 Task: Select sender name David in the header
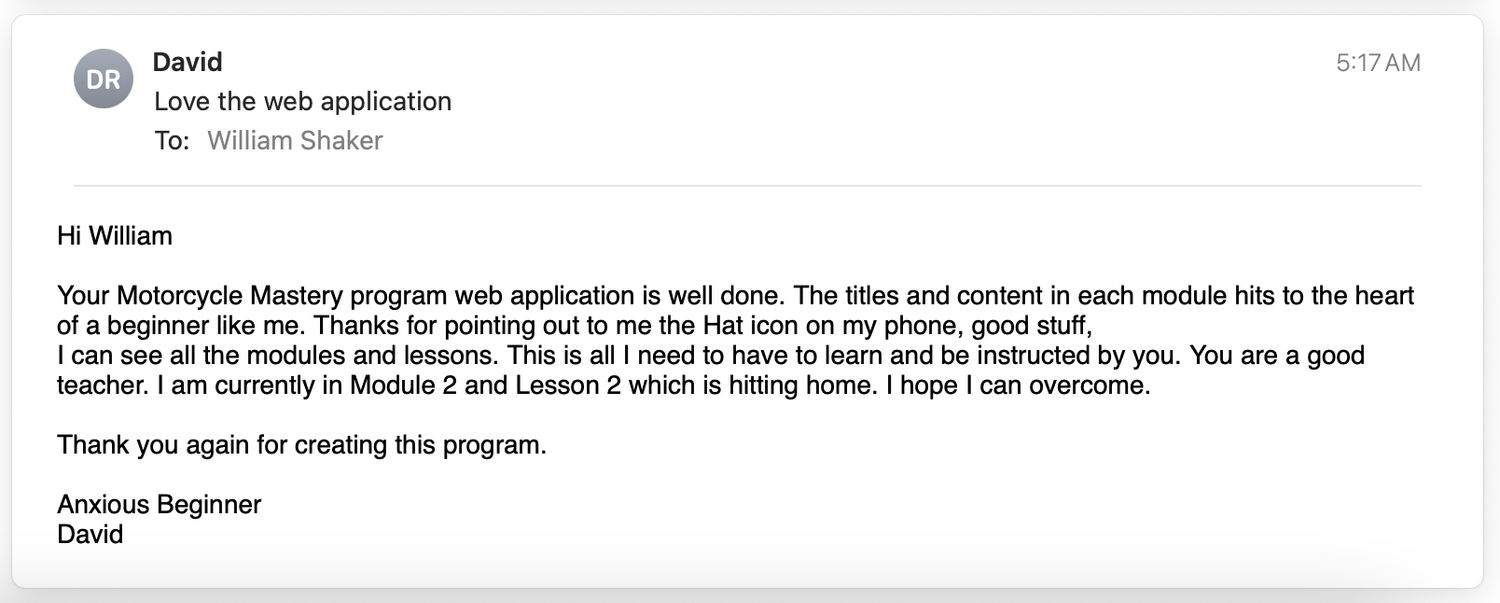pos(187,62)
